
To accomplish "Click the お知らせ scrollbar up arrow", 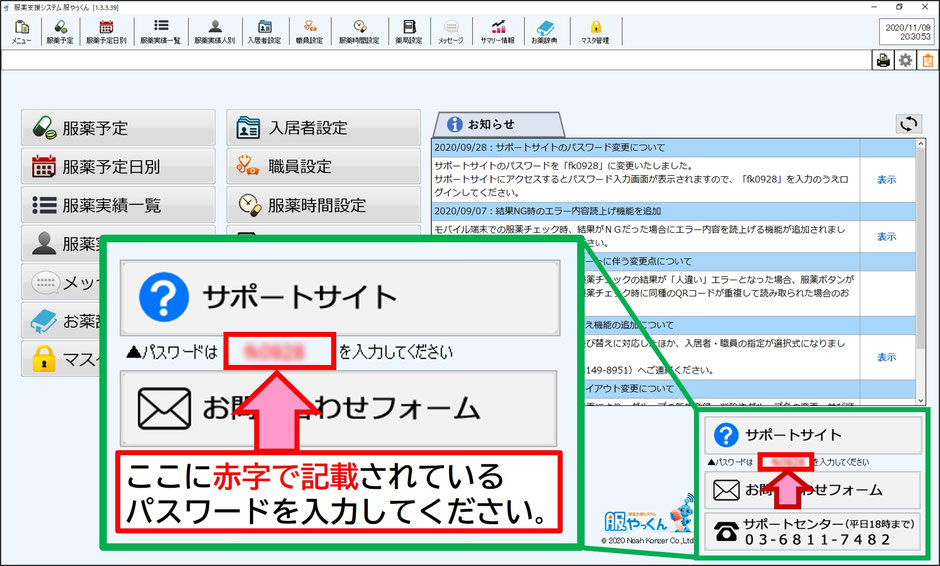I will 921,144.
